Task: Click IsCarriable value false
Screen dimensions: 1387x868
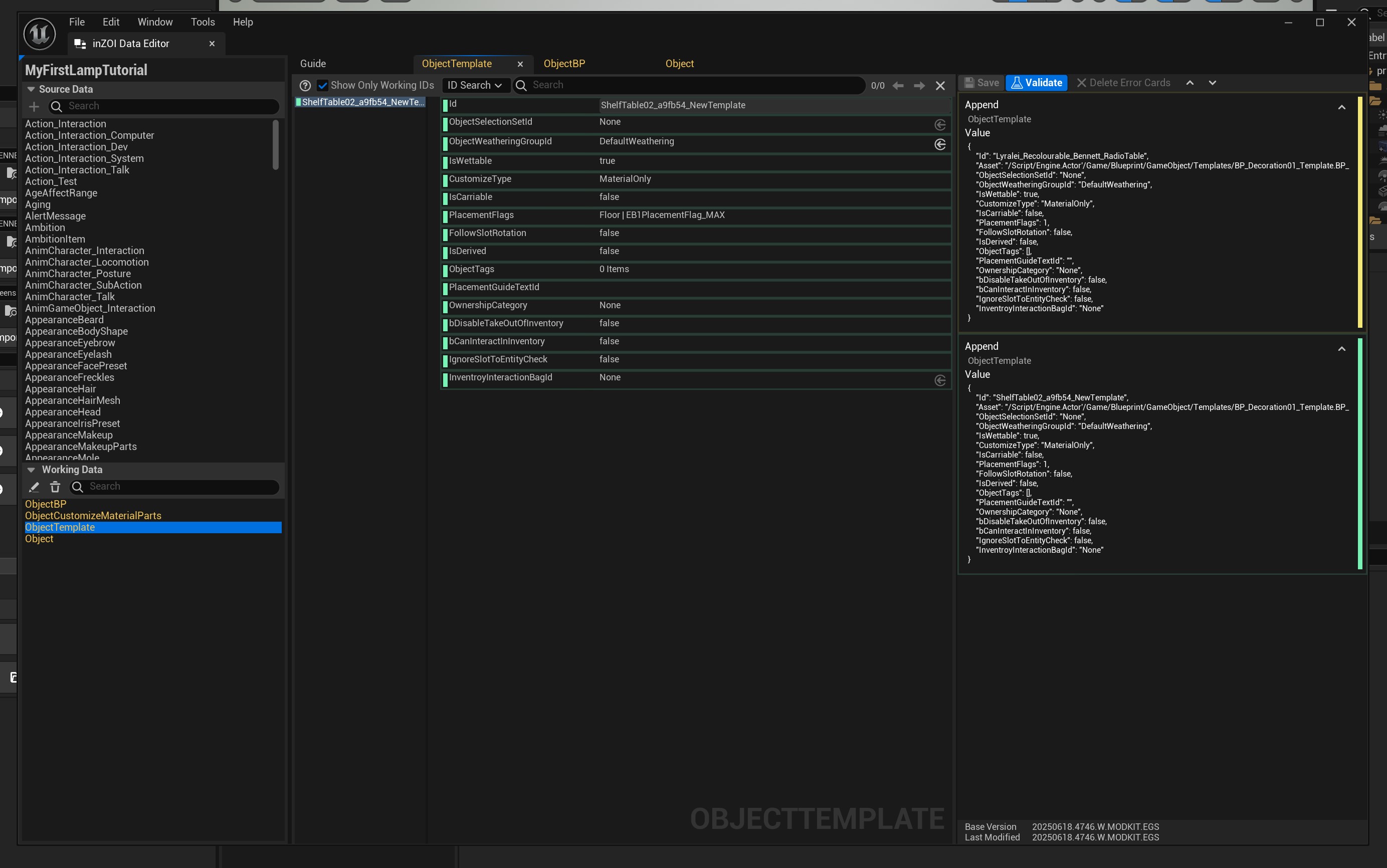Action: tap(609, 197)
